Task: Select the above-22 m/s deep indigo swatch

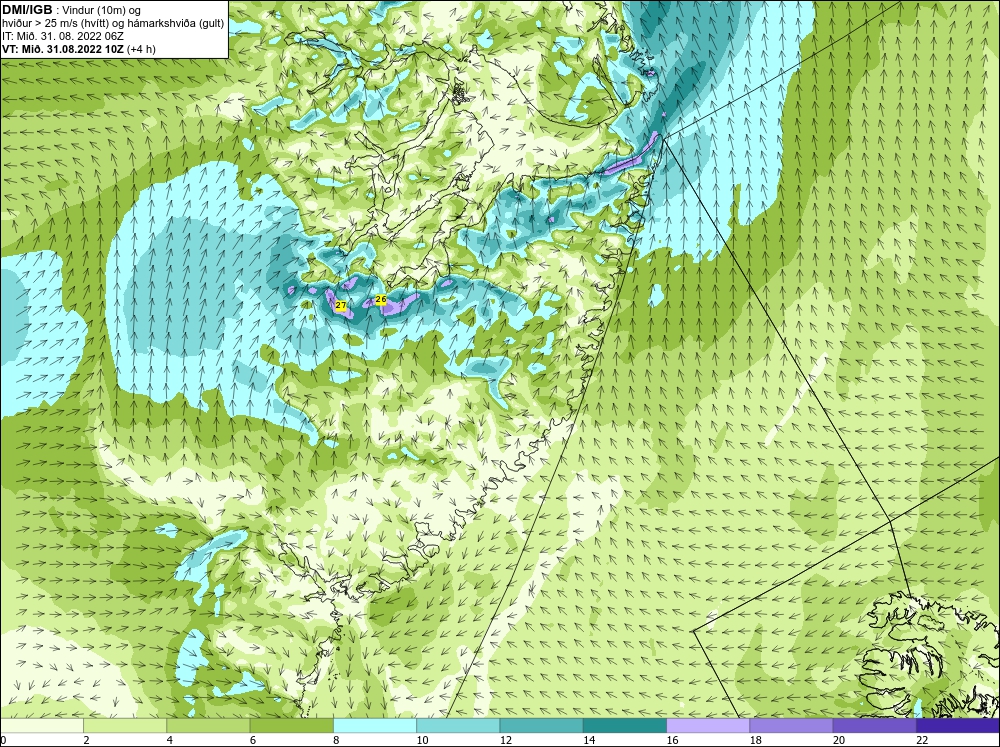Action: click(958, 725)
